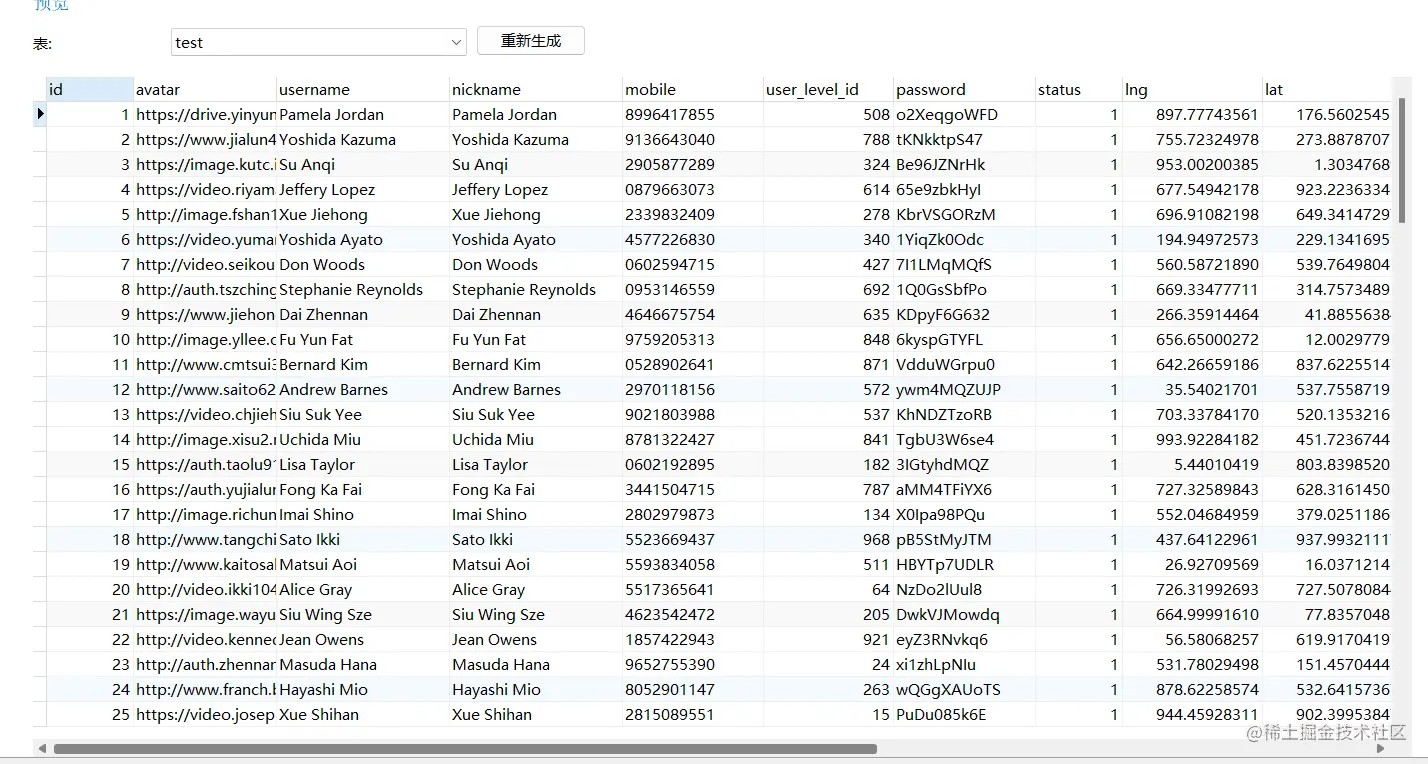Select password cell wQGgXAUoTS
This screenshot has height=764, width=1428.
tap(964, 689)
